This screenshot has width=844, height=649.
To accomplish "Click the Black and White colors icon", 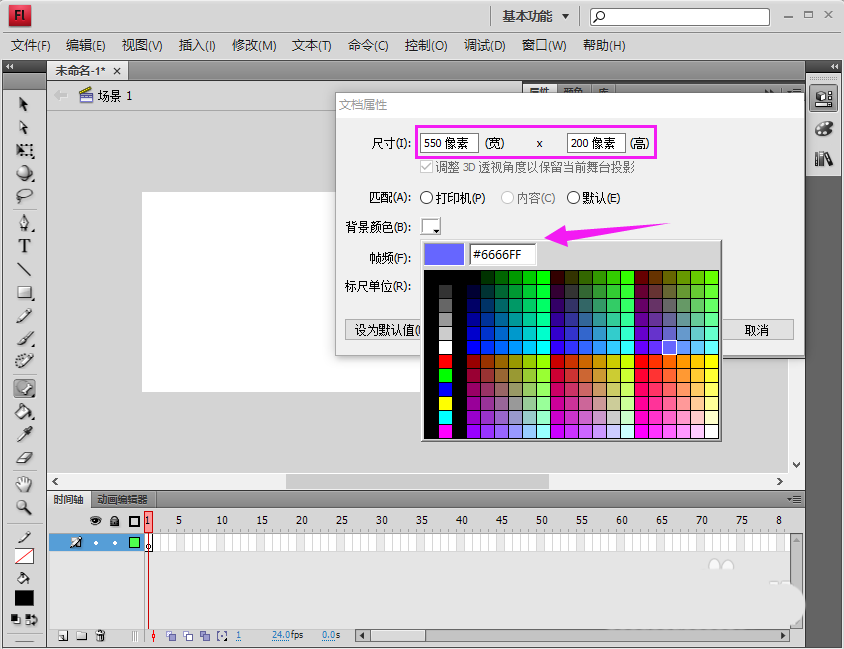I will coord(16,620).
